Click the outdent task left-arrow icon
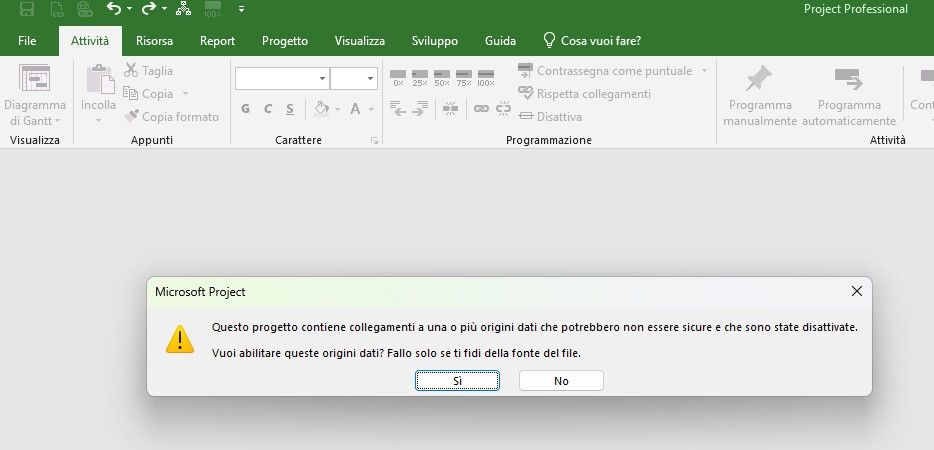The width and height of the screenshot is (934, 450). coord(398,109)
